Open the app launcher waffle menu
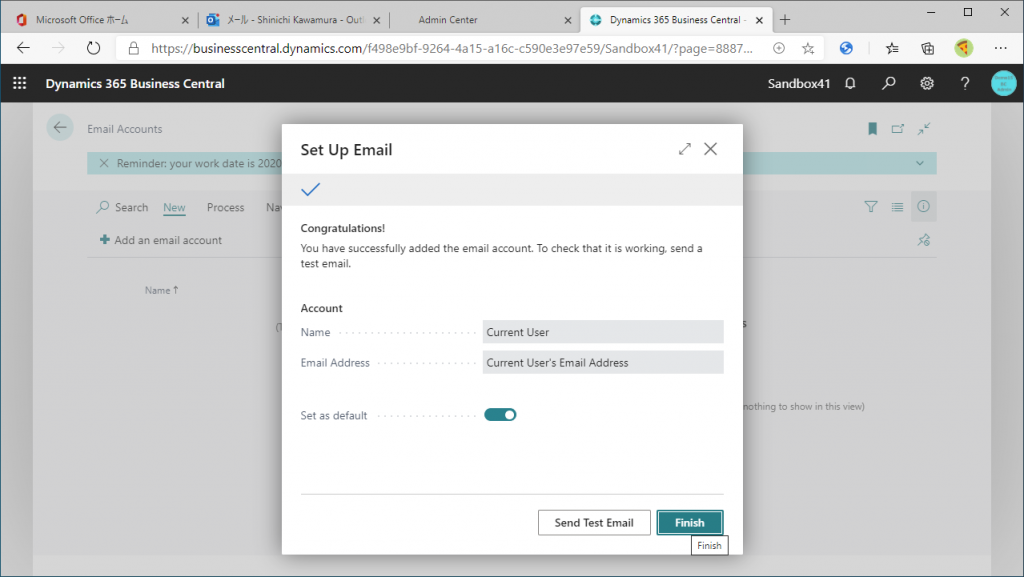Screen dimensions: 1024x577 pos(20,83)
